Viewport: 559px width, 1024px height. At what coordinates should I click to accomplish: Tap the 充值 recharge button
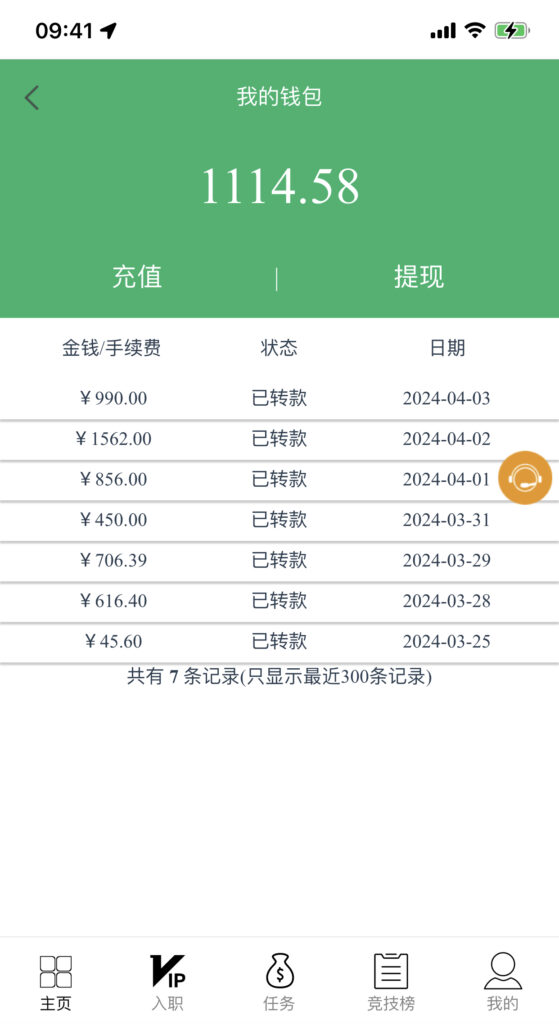tap(137, 277)
